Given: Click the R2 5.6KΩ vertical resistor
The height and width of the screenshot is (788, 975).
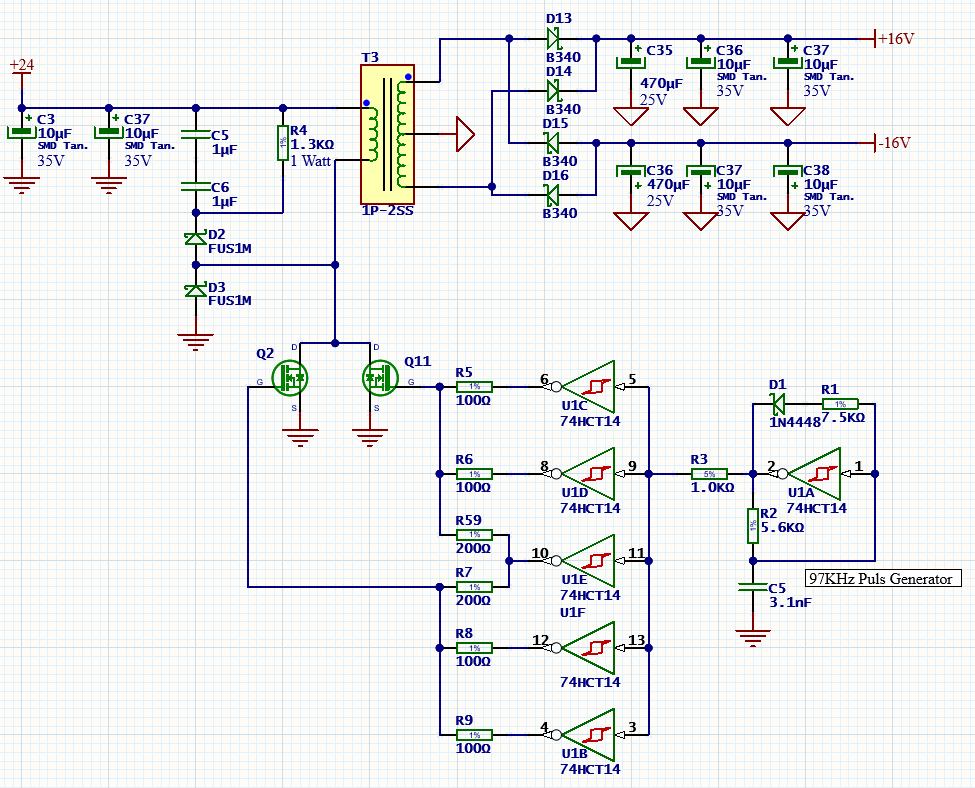Looking at the screenshot, I should 753,524.
